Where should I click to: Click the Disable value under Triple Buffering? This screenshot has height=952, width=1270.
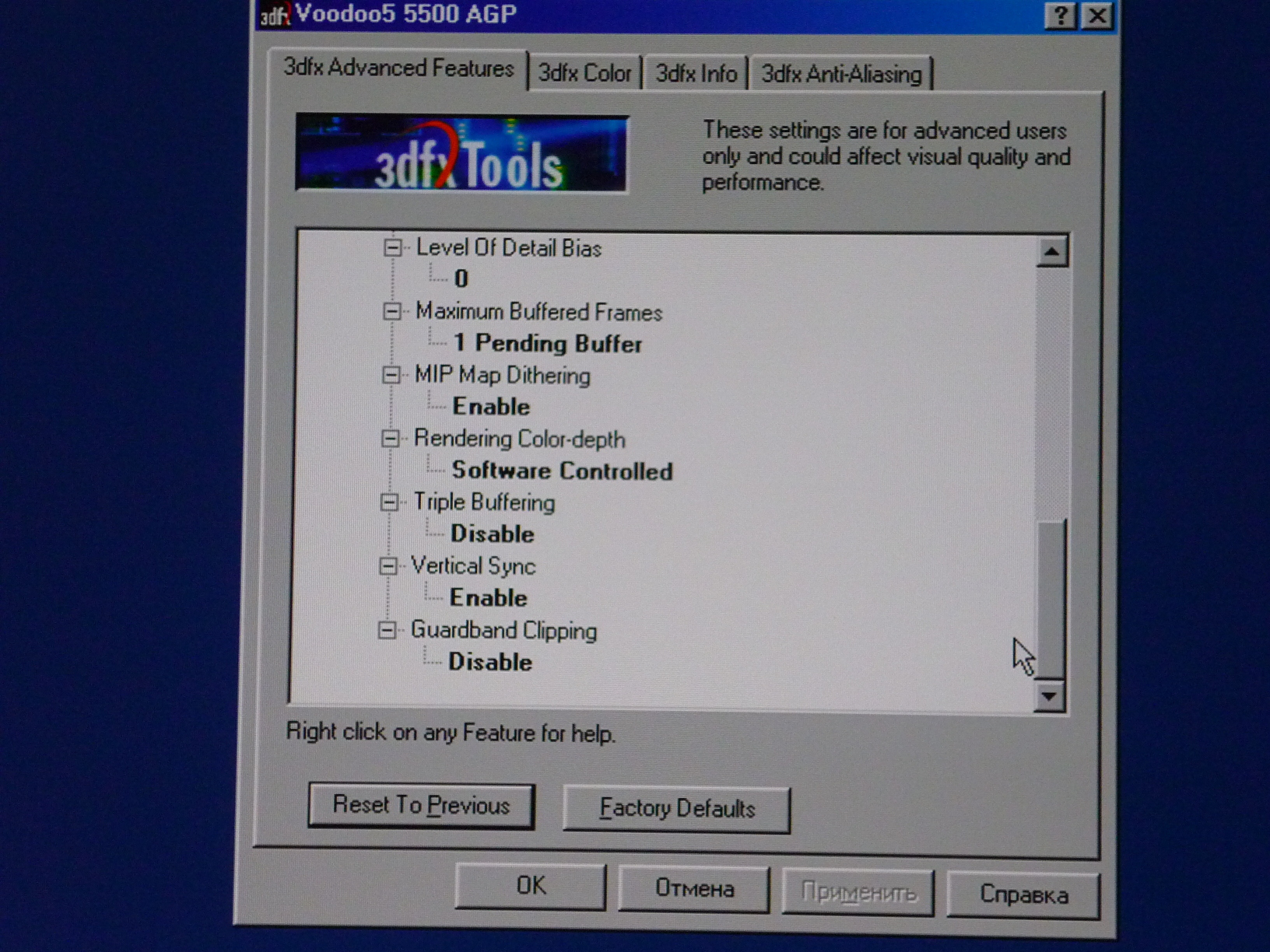click(492, 534)
